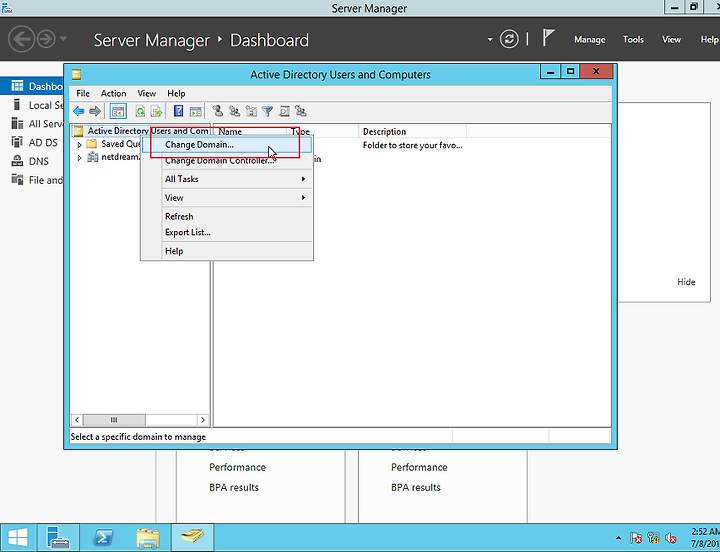The height and width of the screenshot is (552, 720).
Task: Click the Find objects toolbar icon
Action: [x=284, y=111]
